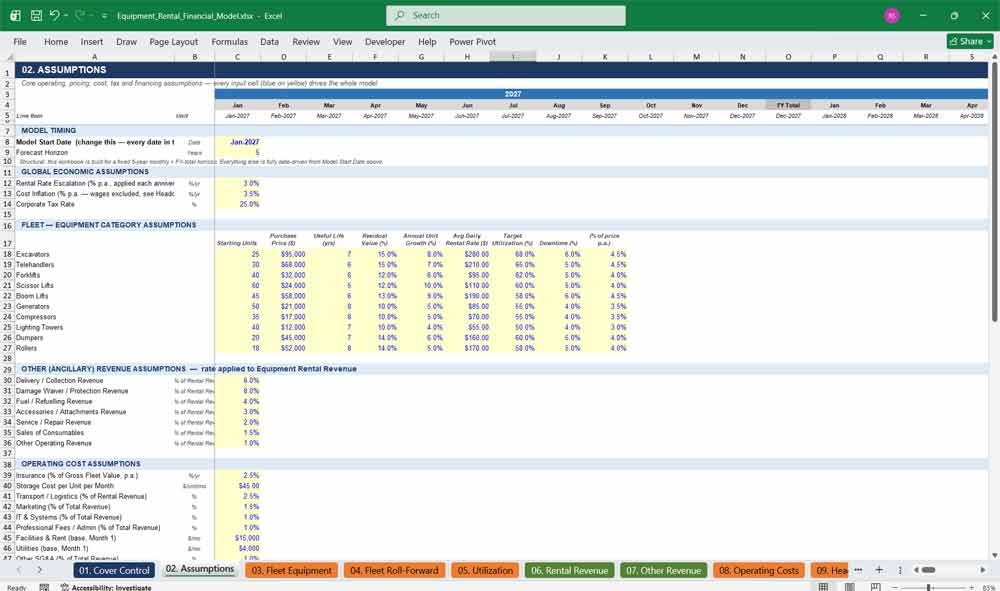Switch to 04. Fleet Roll-Forward sheet

click(394, 571)
